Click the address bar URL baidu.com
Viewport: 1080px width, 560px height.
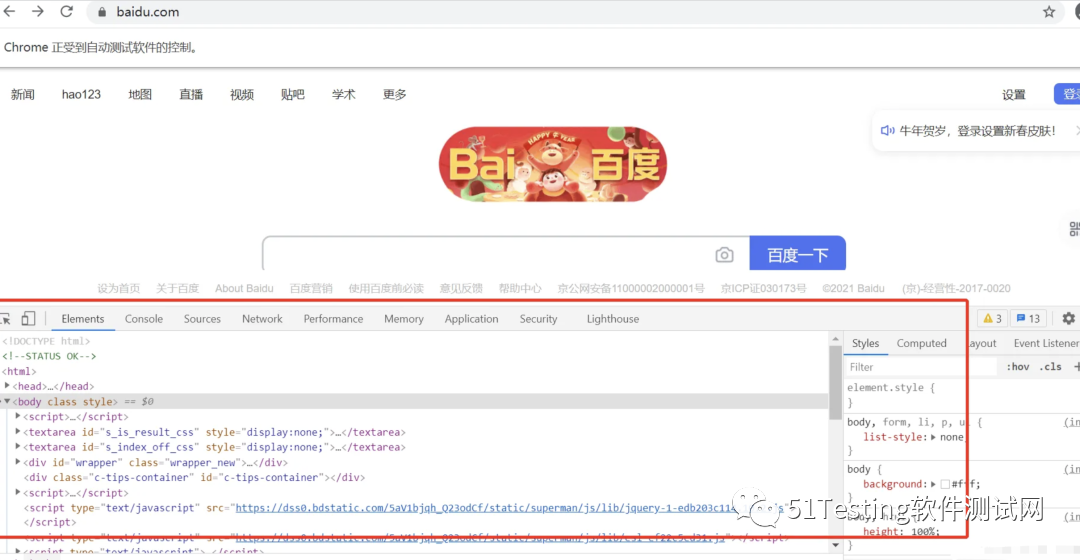[147, 12]
